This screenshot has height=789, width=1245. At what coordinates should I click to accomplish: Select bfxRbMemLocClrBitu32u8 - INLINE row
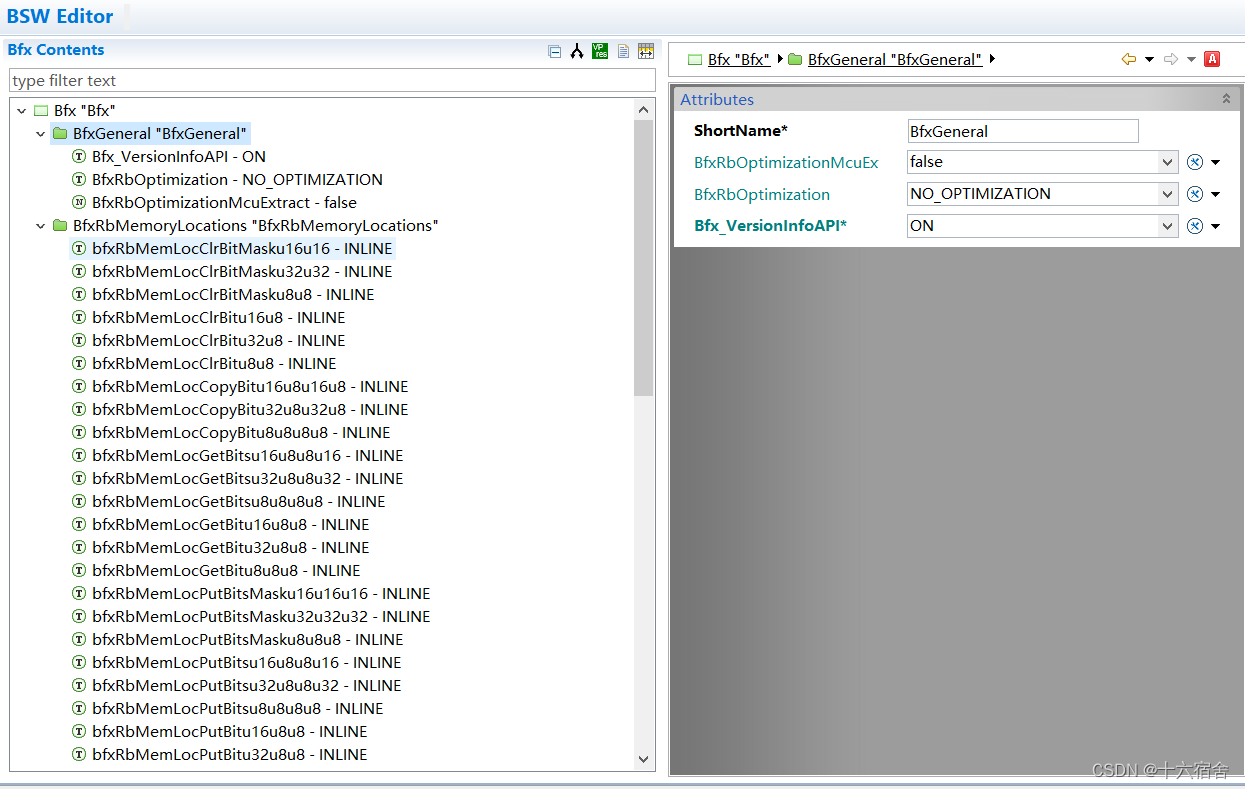click(x=218, y=340)
